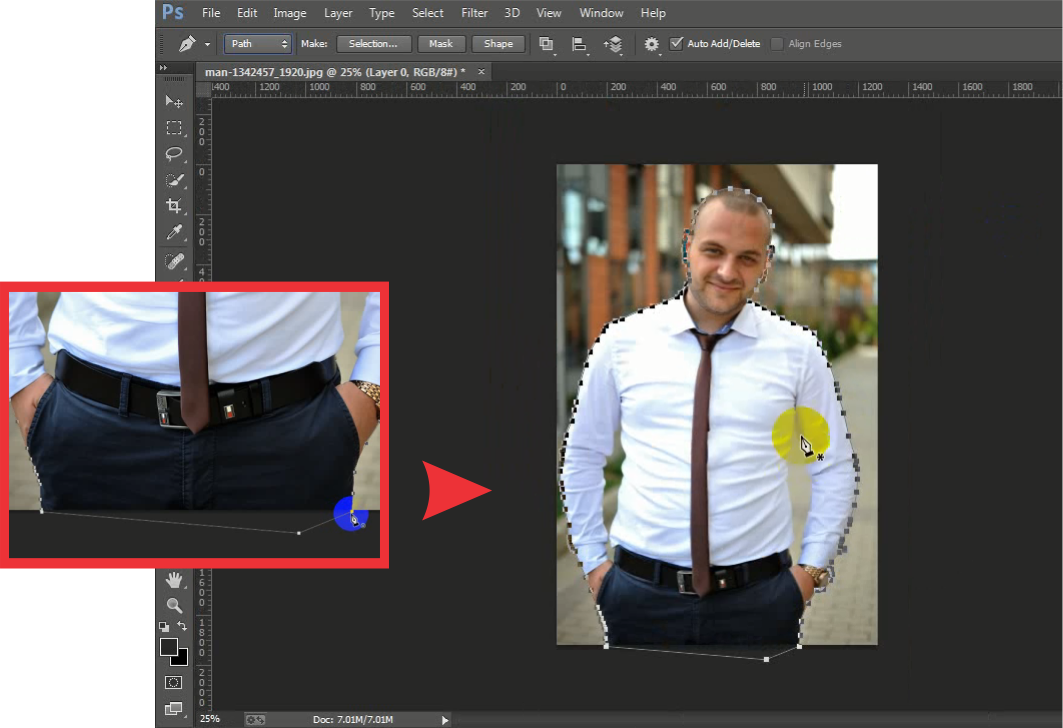Enter Quick Mask mode
The image size is (1063, 728).
point(174,683)
